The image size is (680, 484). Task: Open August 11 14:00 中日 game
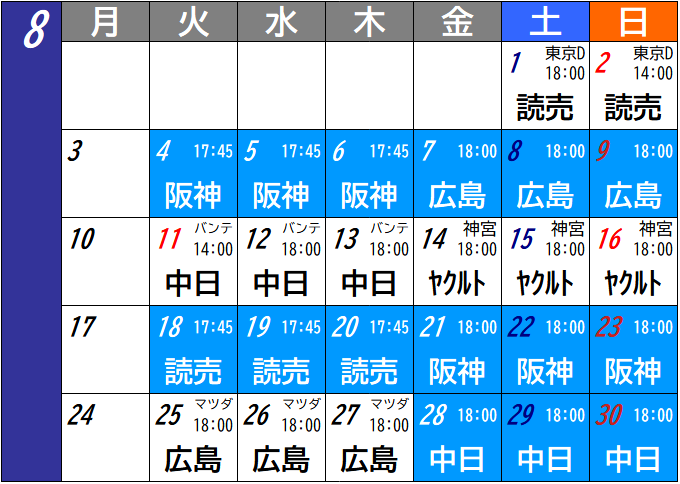193,262
